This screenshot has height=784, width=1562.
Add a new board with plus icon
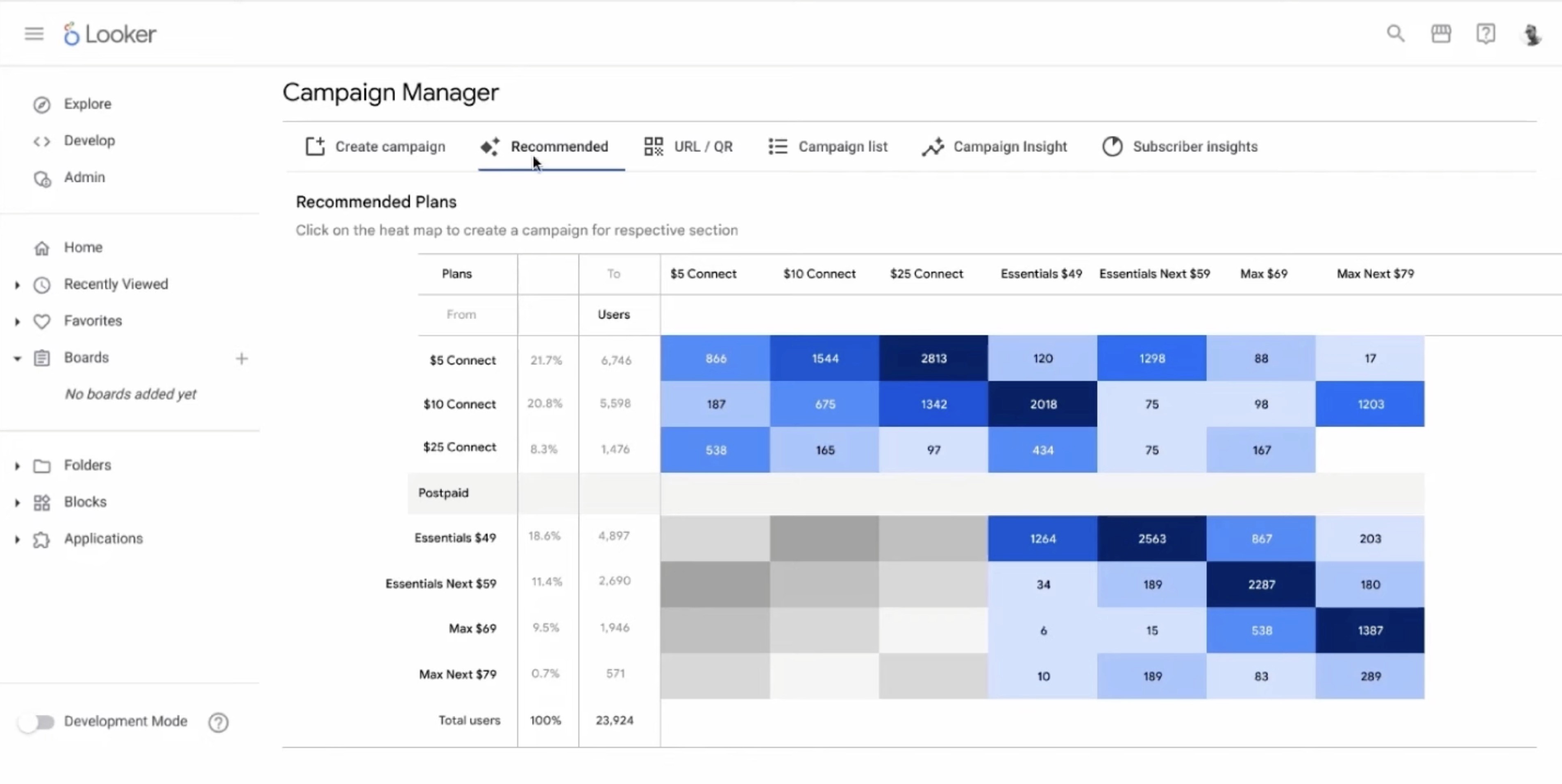(241, 358)
